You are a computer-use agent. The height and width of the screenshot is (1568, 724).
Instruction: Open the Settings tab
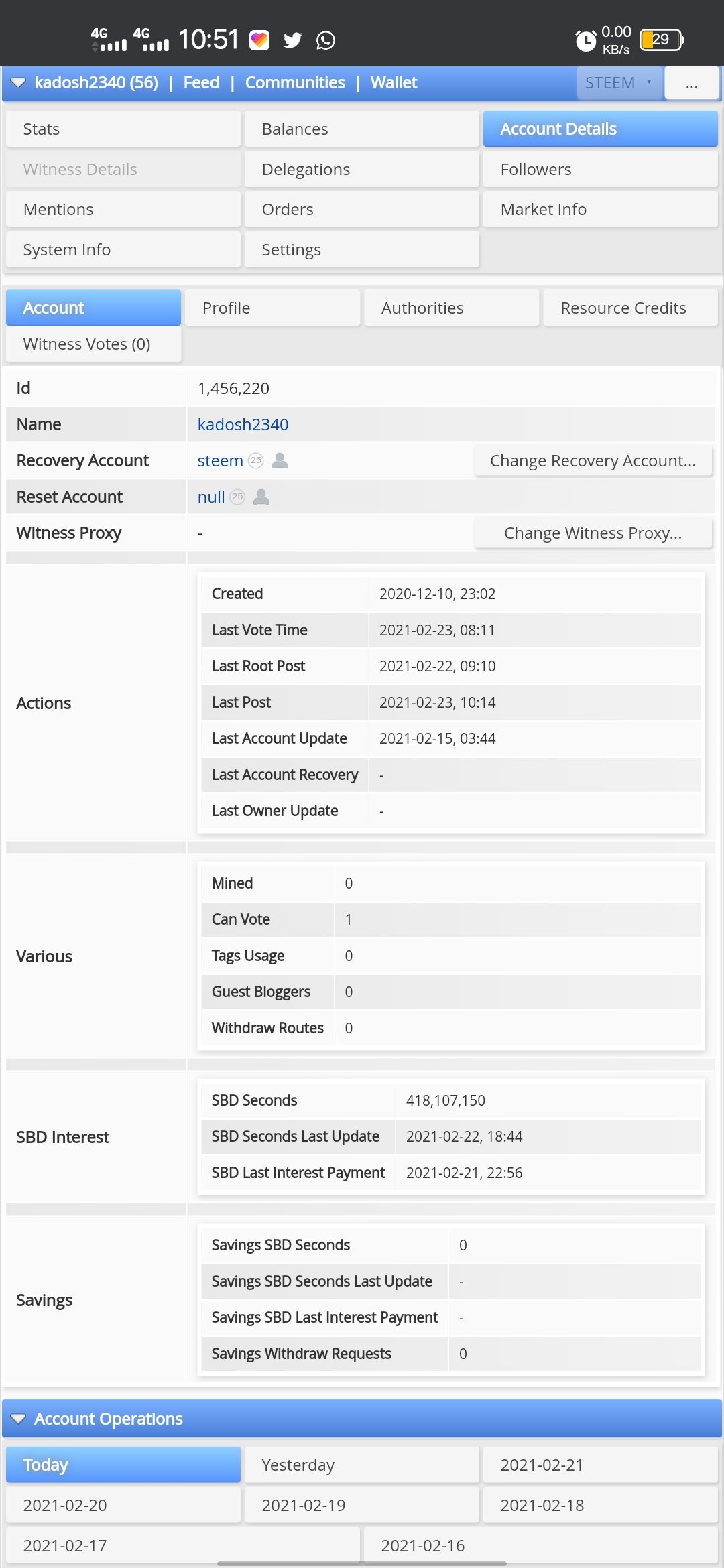(x=362, y=249)
